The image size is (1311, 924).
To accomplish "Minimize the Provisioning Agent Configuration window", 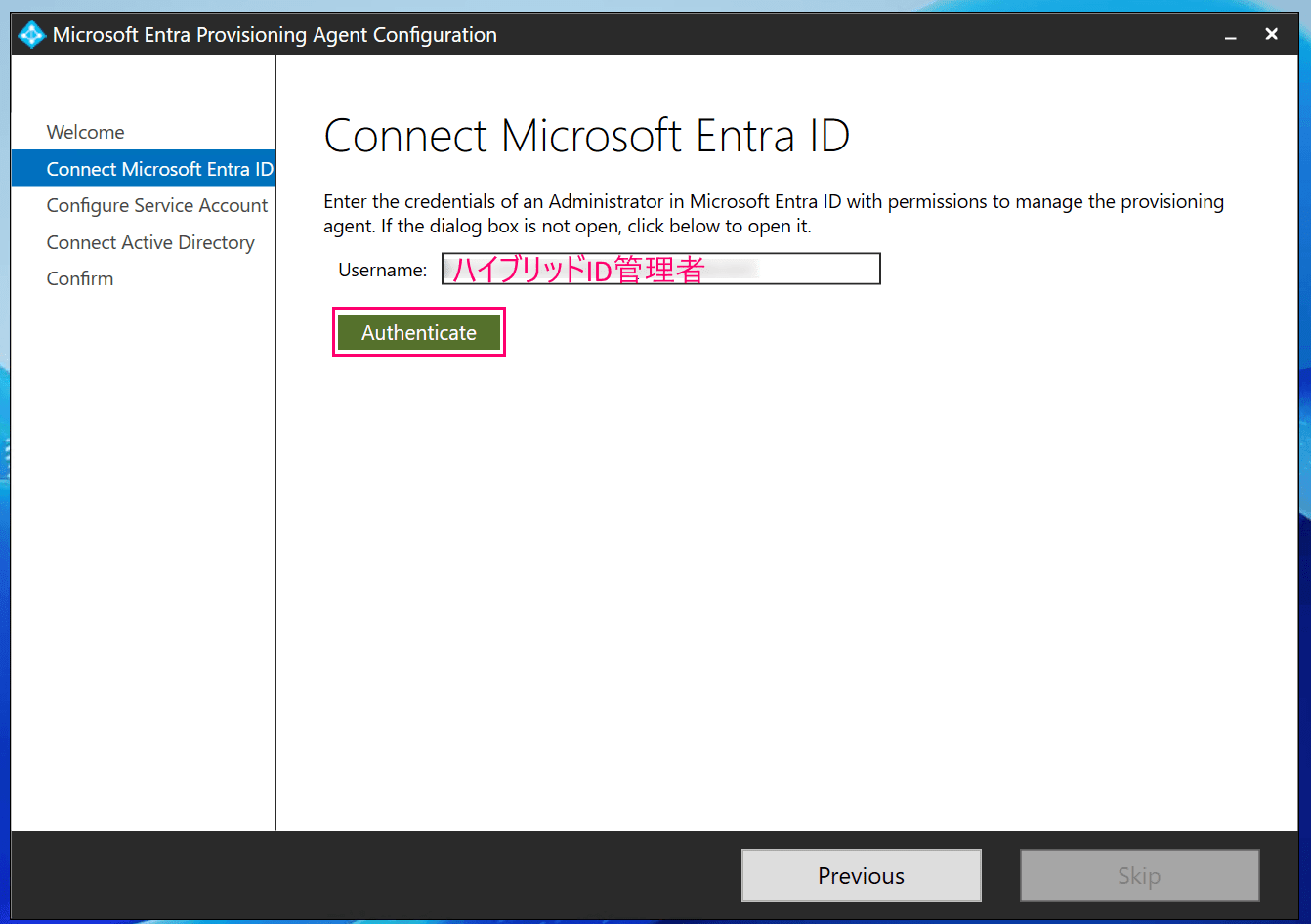I will [x=1231, y=35].
